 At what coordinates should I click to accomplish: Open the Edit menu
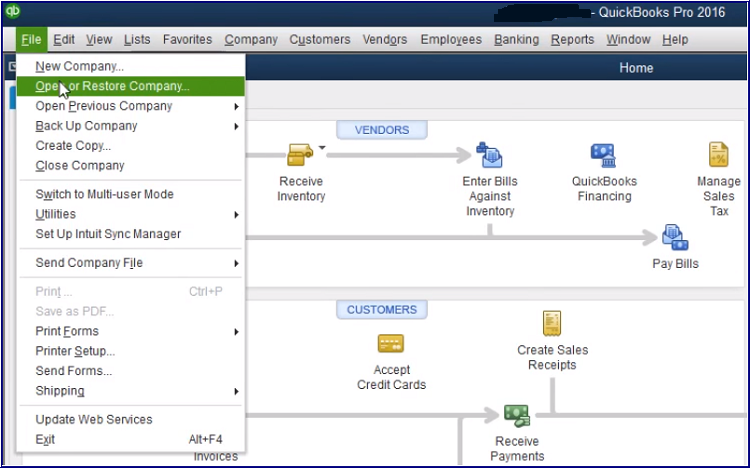(x=64, y=40)
